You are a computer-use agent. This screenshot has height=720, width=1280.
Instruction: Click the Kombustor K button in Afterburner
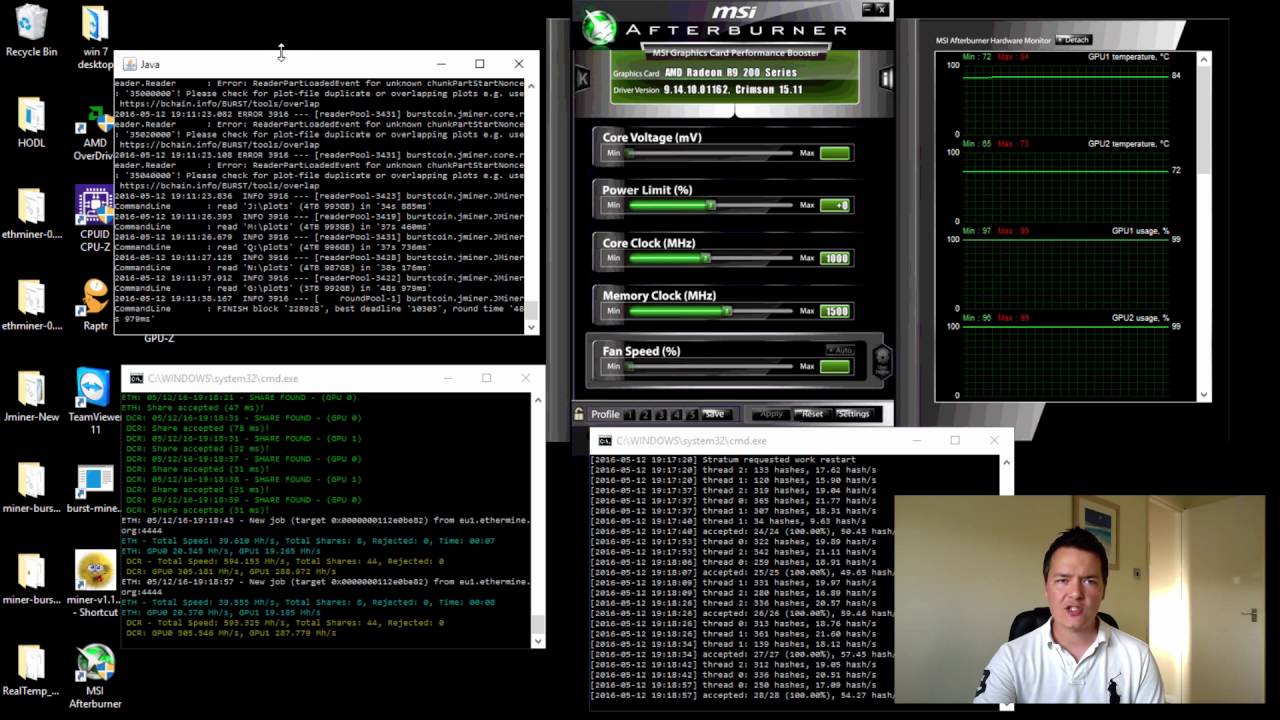click(582, 77)
